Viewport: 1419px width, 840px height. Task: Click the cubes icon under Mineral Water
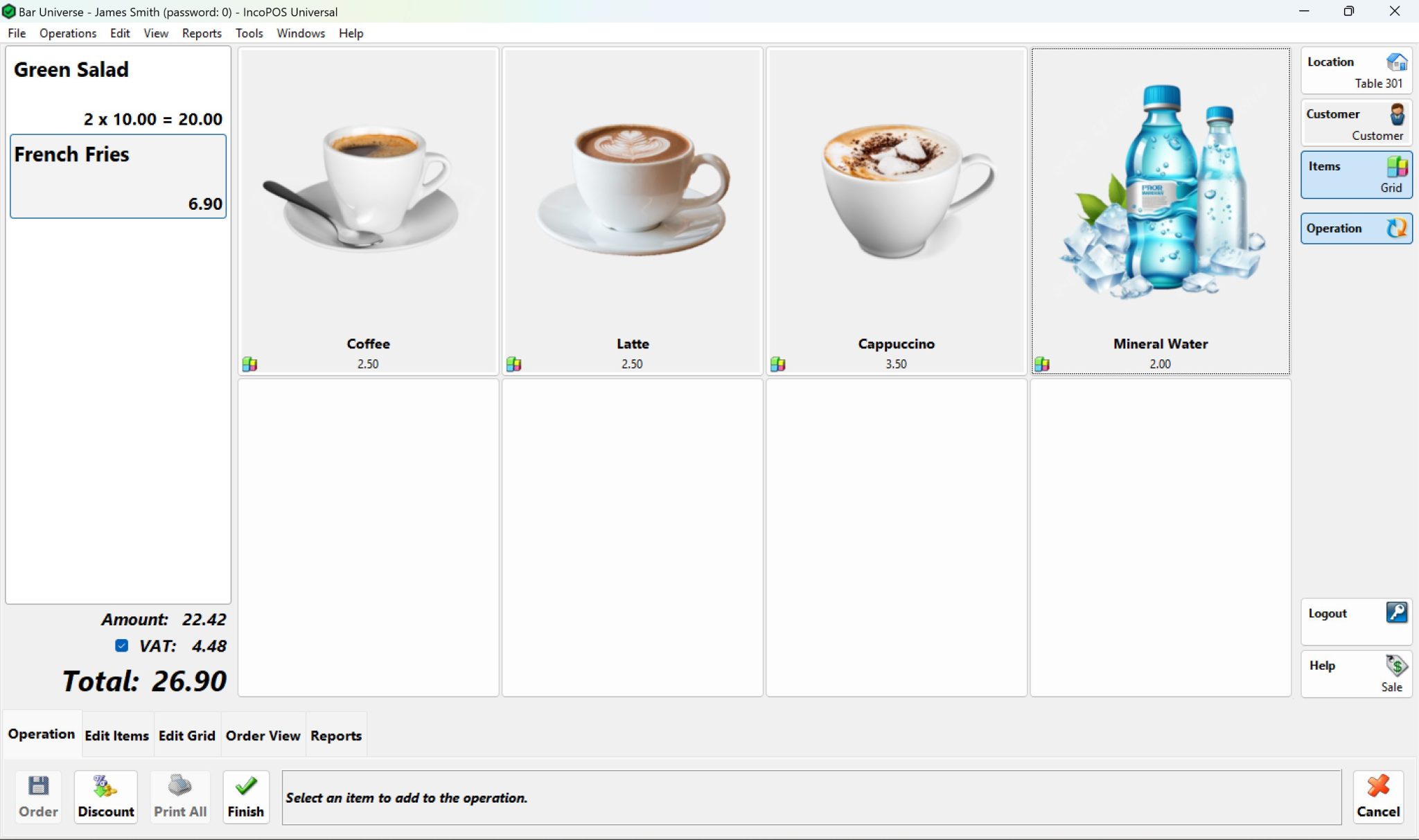1041,364
